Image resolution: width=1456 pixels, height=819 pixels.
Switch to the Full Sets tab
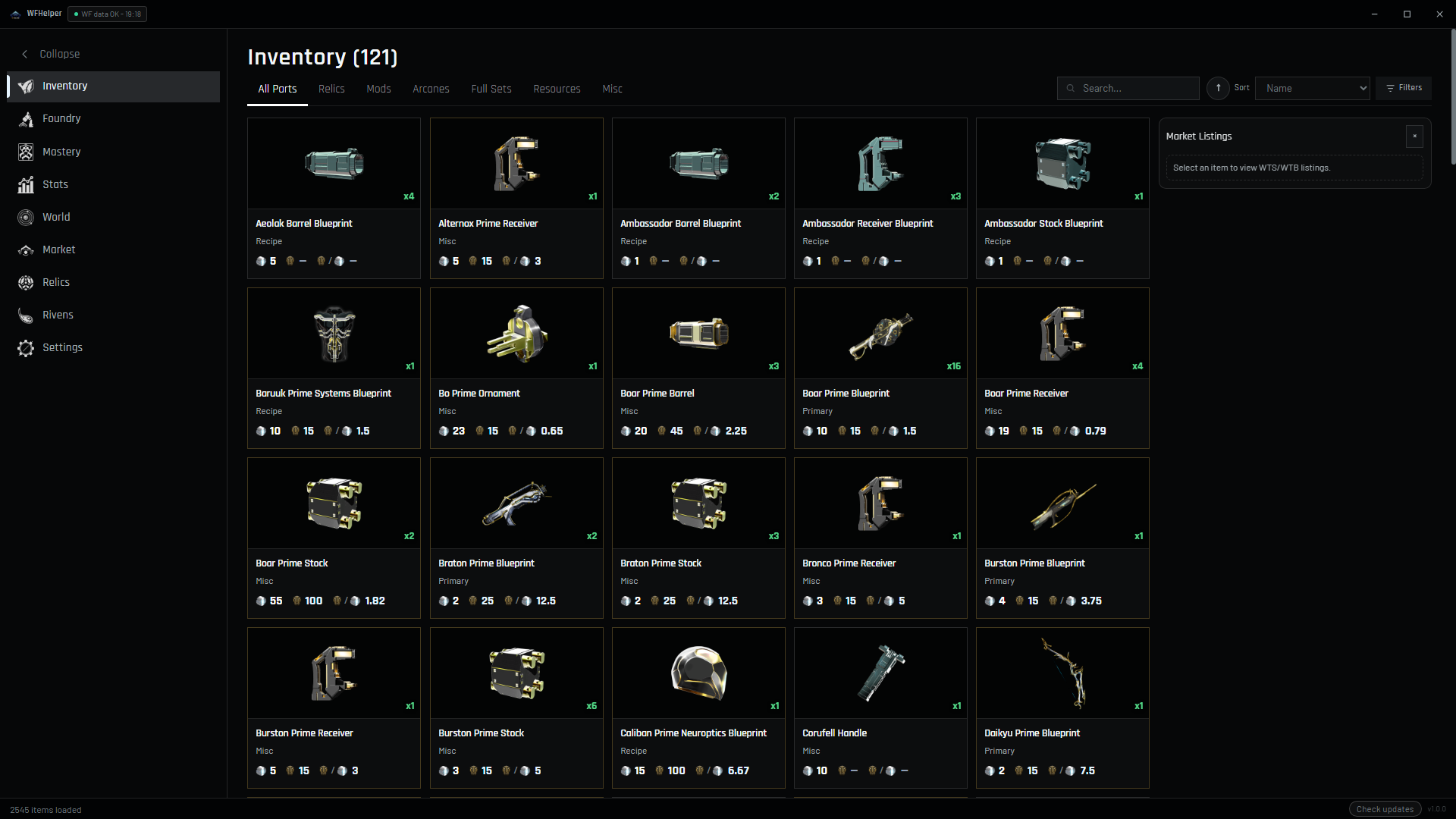coord(491,89)
